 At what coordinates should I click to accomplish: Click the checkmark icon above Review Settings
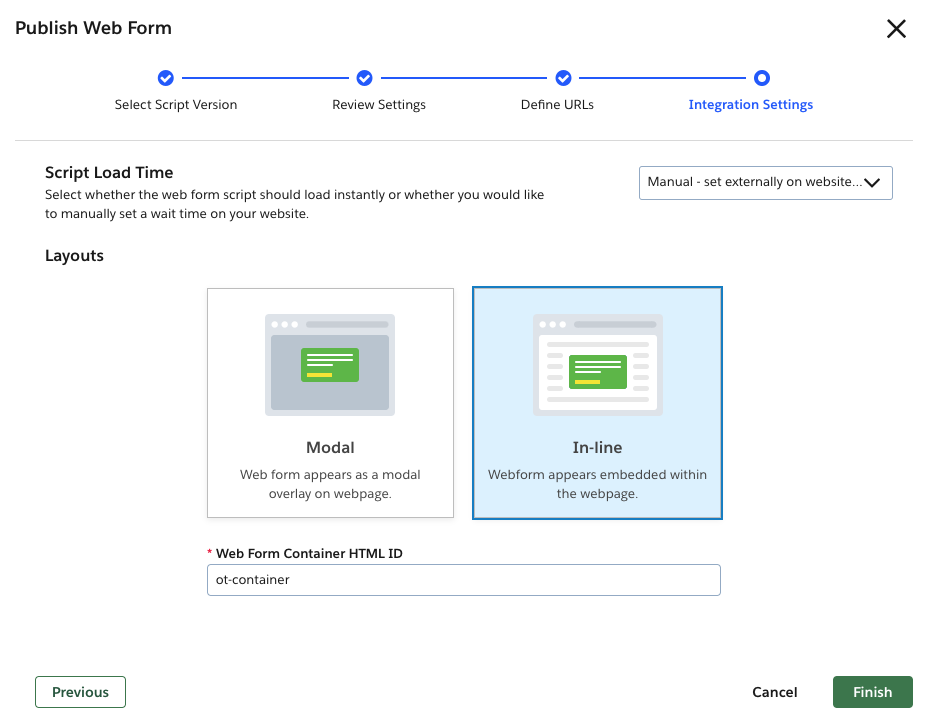(364, 78)
